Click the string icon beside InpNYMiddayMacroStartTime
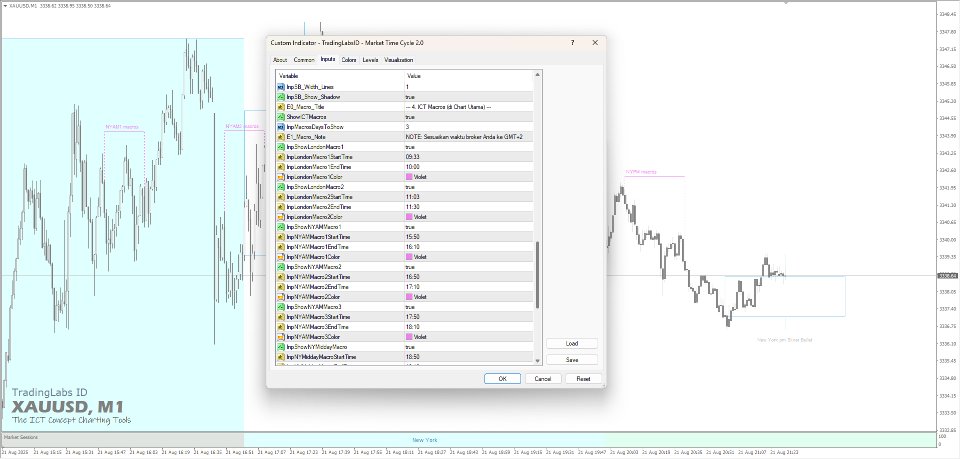The height and width of the screenshot is (459, 960). pyautogui.click(x=281, y=357)
